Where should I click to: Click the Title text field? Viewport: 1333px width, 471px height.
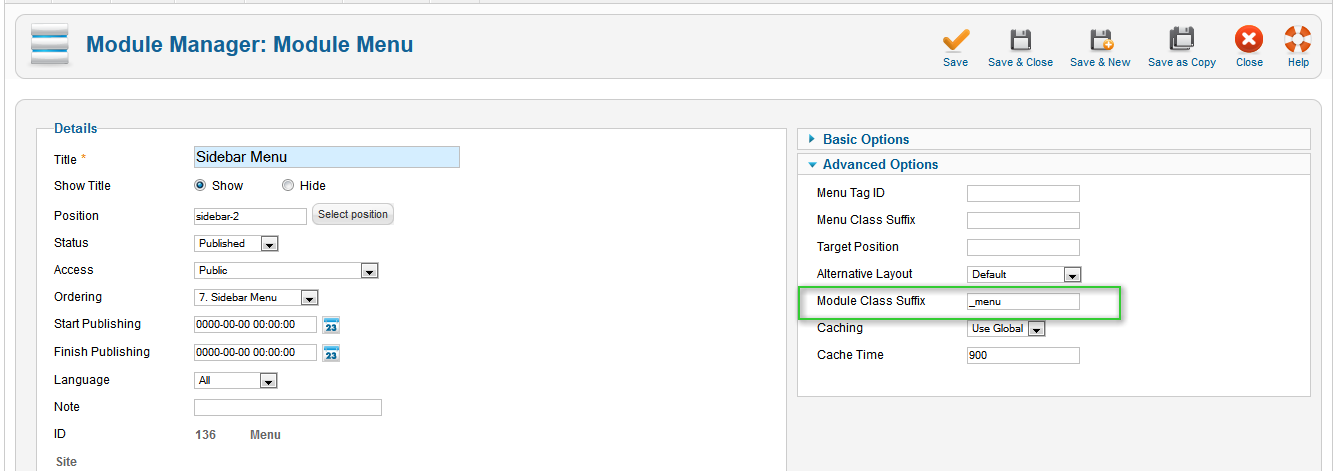click(x=326, y=157)
